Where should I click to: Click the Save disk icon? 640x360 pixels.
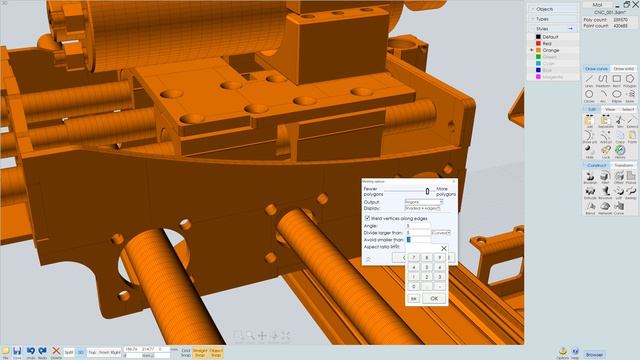[17, 352]
